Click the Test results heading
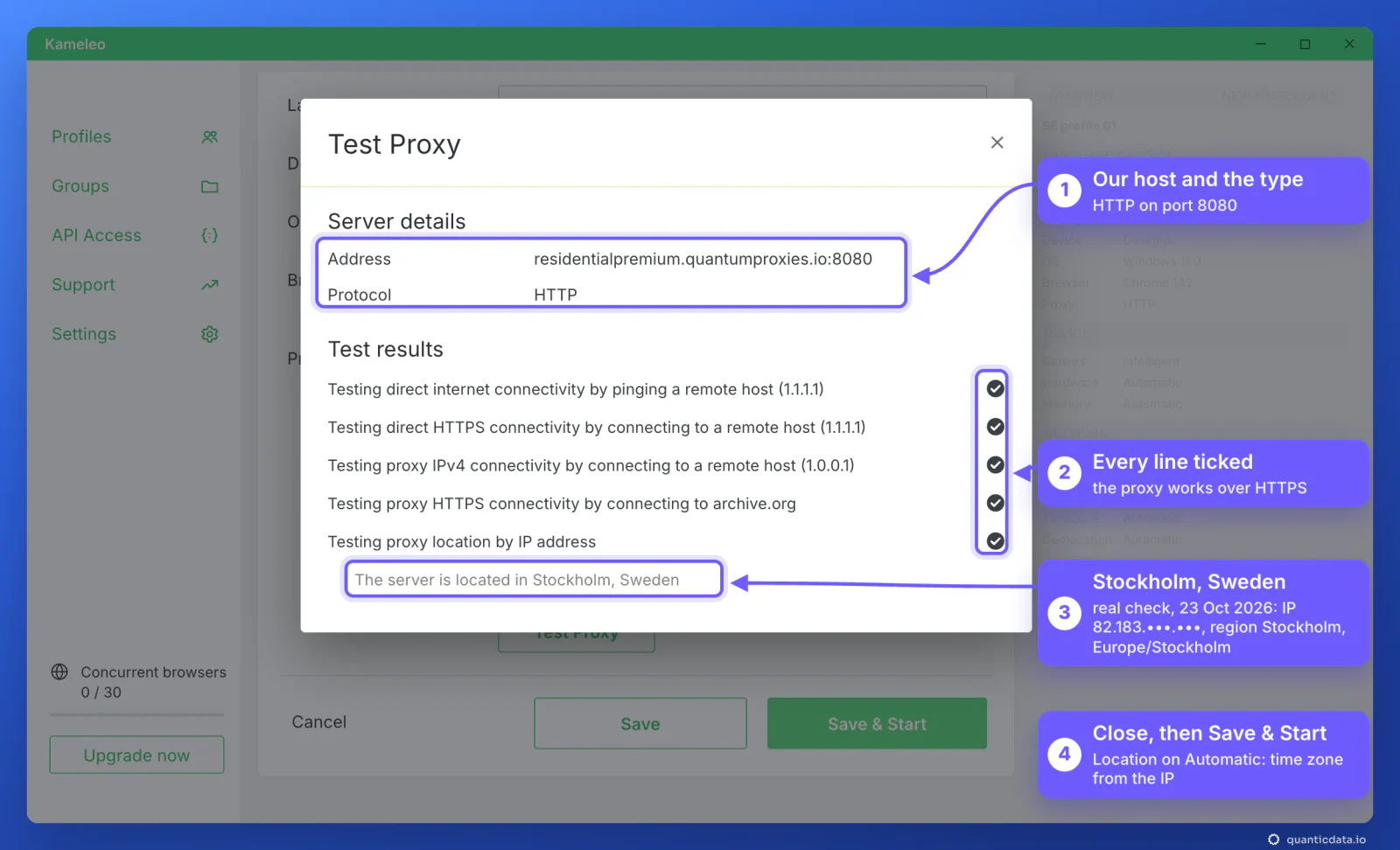Image resolution: width=1400 pixels, height=850 pixels. pyautogui.click(x=386, y=349)
